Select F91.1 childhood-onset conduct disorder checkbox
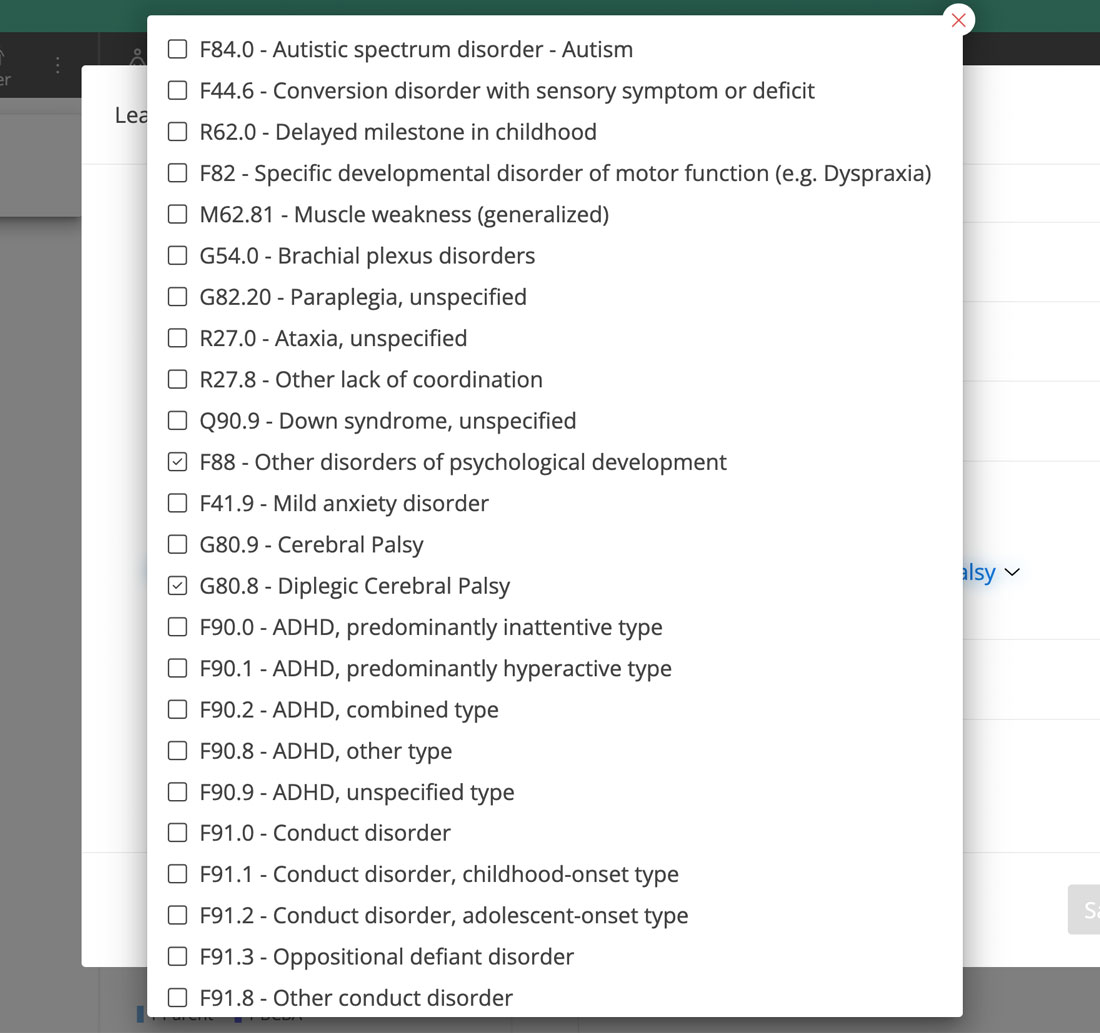The width and height of the screenshot is (1100, 1033). 177,874
